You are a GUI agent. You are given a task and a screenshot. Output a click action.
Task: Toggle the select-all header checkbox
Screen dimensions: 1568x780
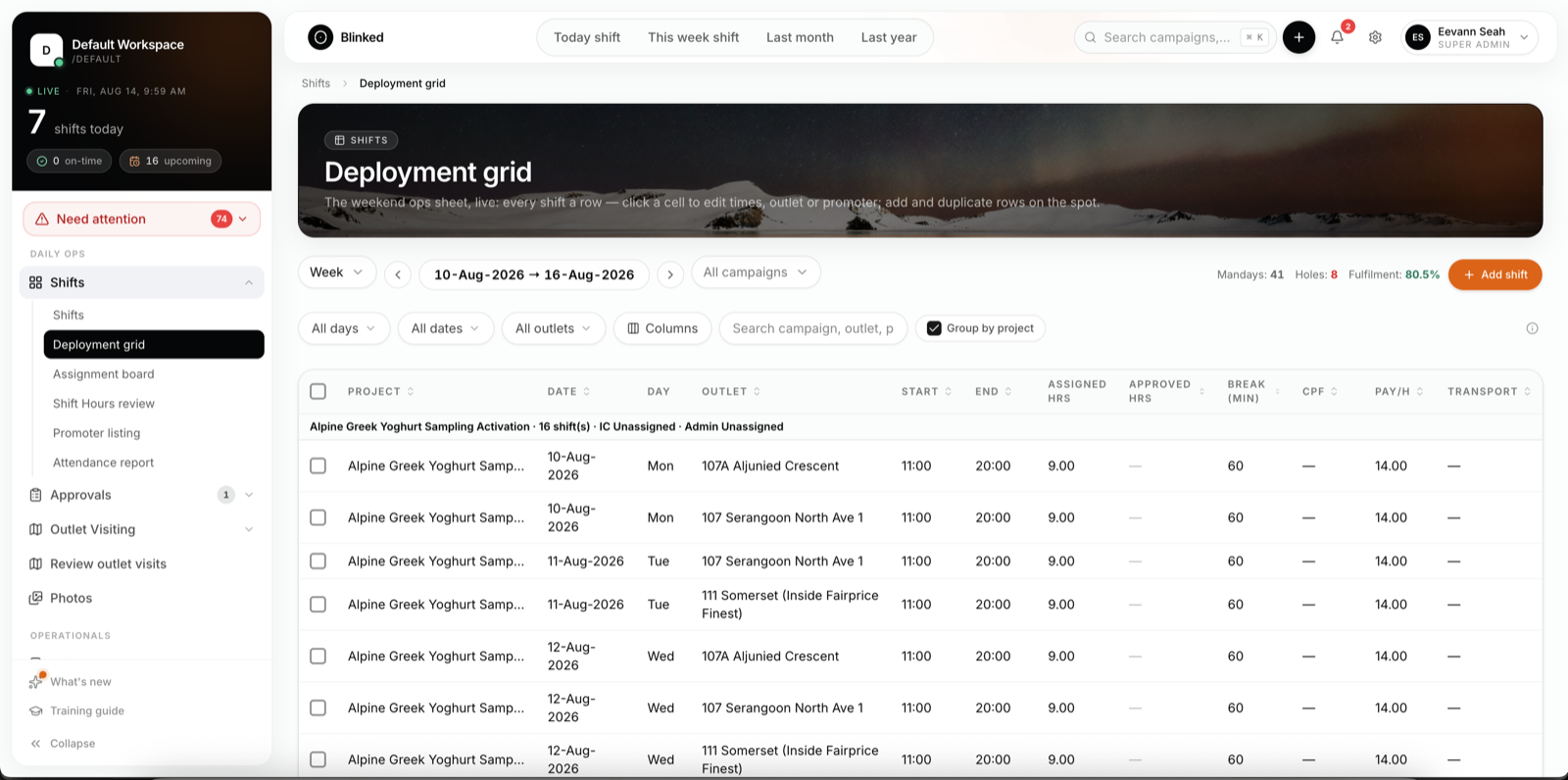point(318,392)
